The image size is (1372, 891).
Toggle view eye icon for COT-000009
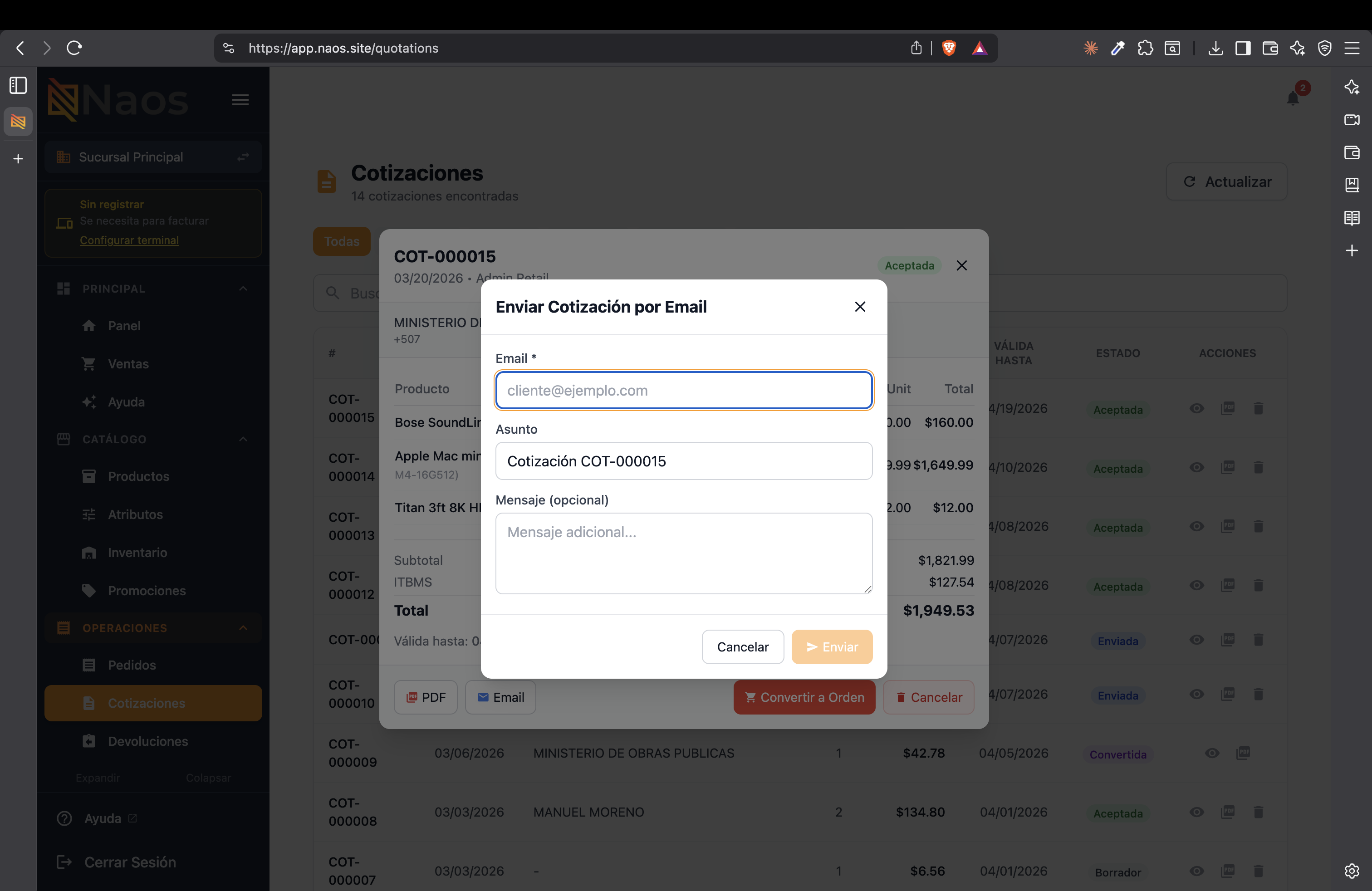1212,753
